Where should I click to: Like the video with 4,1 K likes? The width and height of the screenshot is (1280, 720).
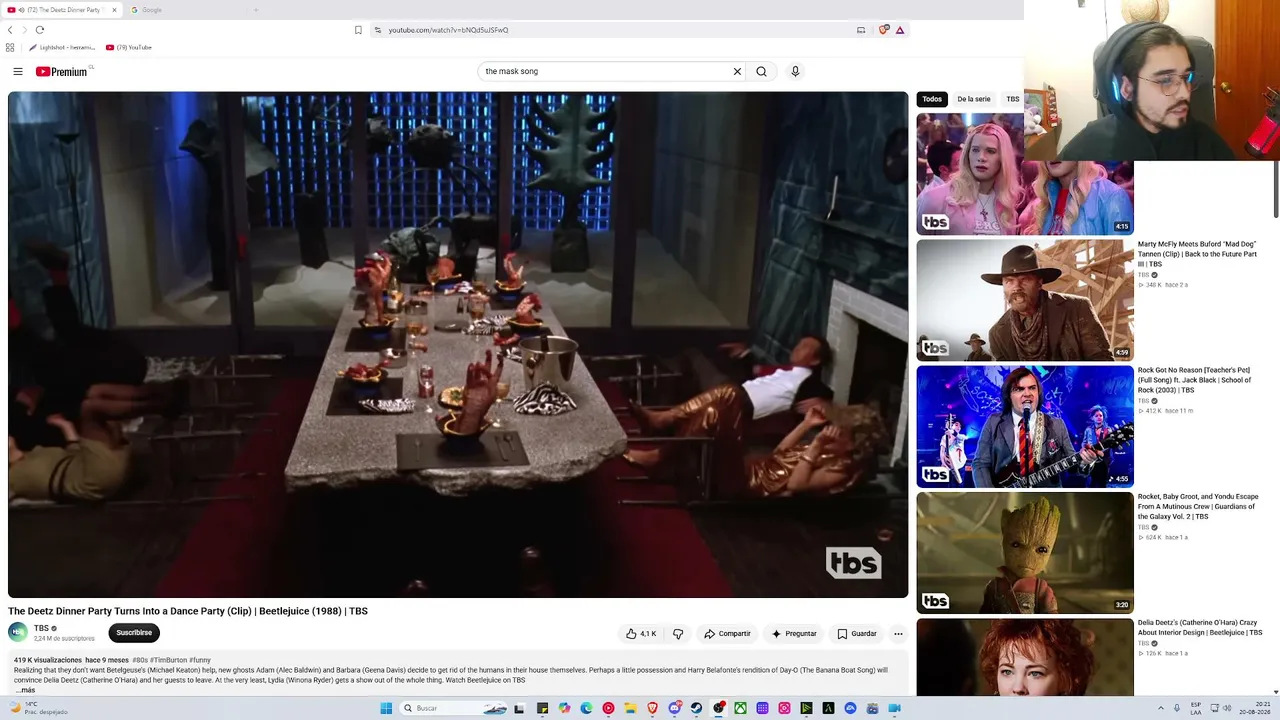click(641, 633)
